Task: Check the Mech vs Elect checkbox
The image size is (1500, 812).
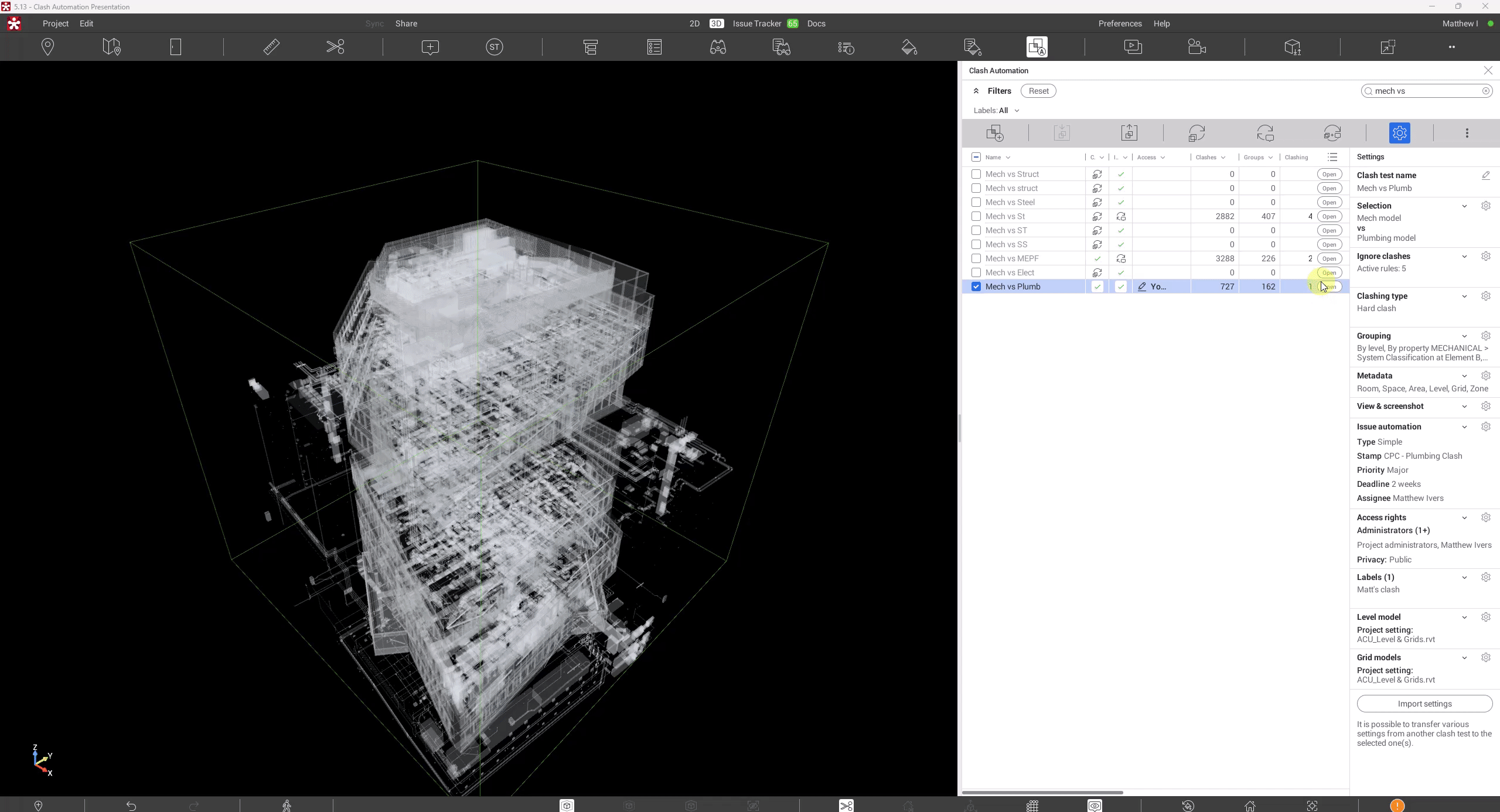Action: pyautogui.click(x=976, y=272)
